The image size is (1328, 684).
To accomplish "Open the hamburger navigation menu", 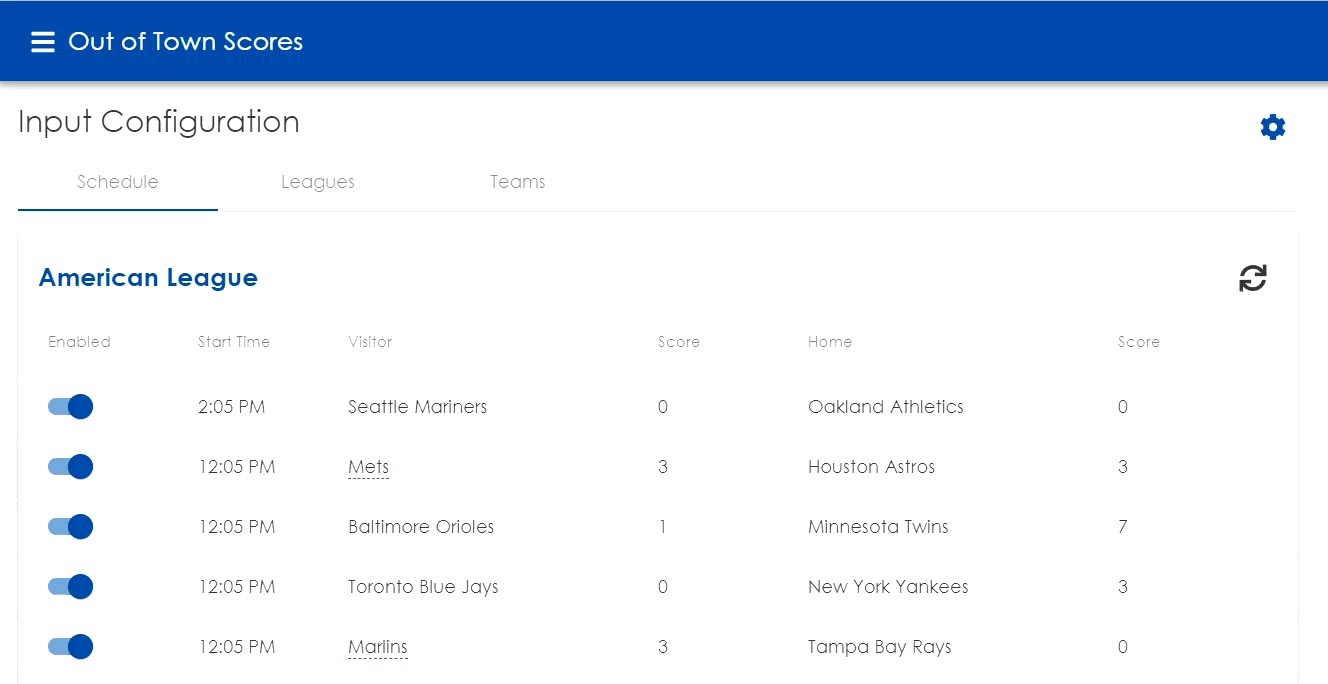I will click(x=42, y=42).
